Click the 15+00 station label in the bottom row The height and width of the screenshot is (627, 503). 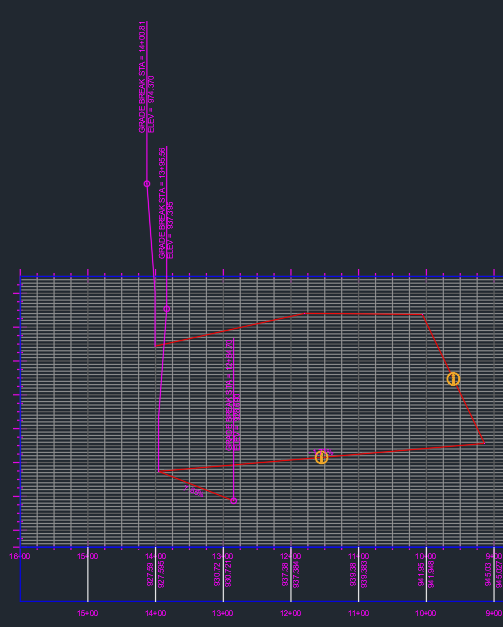tap(88, 613)
